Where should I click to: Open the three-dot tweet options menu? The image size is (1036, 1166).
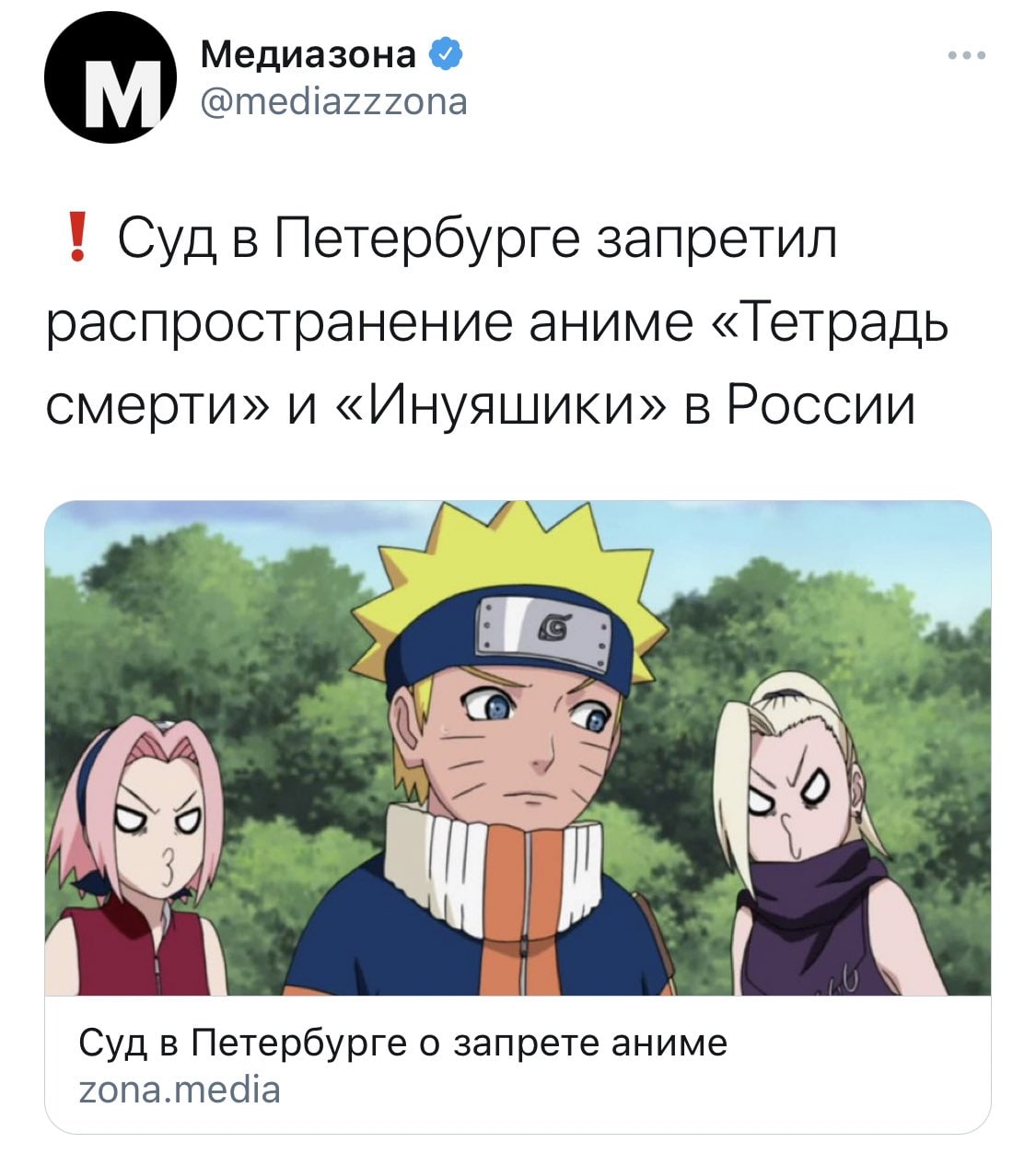[x=967, y=55]
